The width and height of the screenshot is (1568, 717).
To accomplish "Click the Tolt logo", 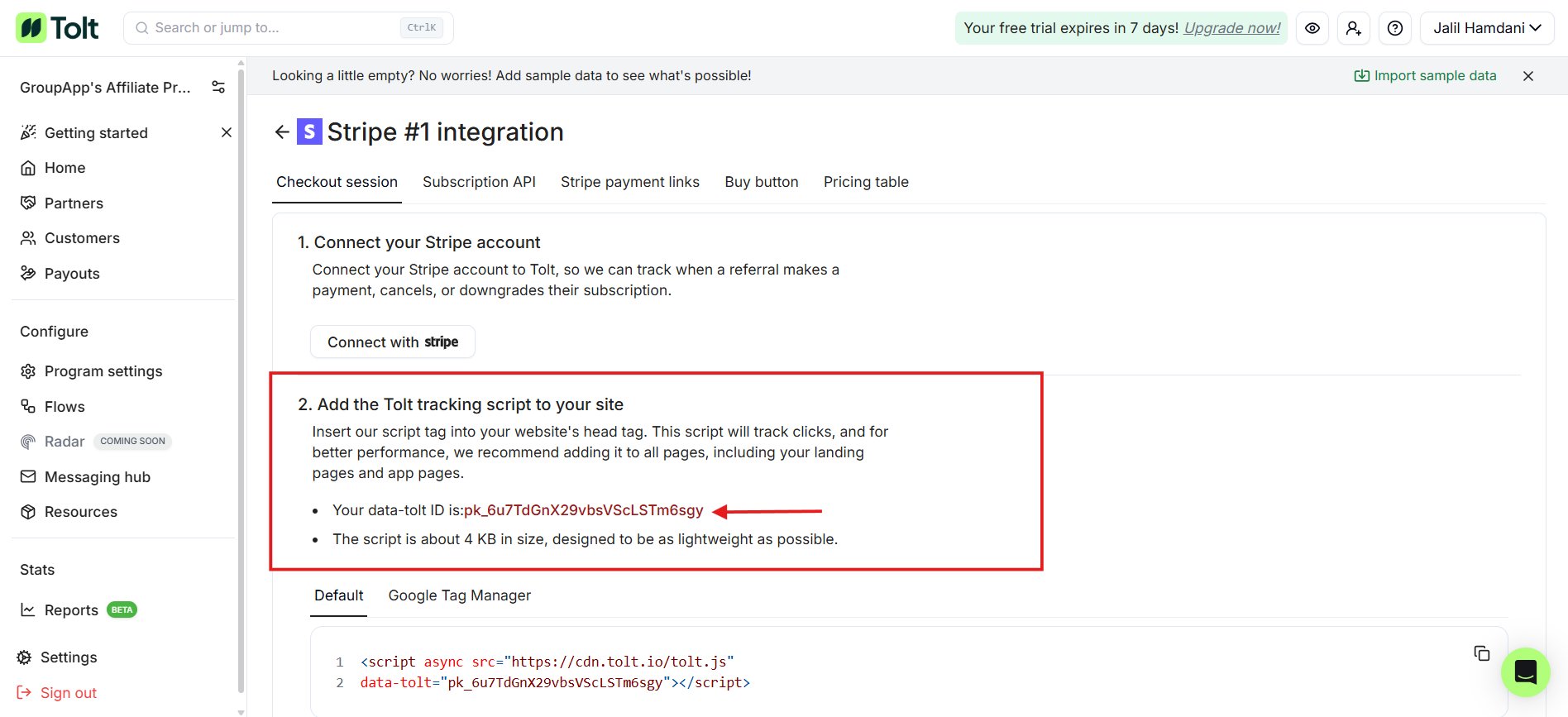I will (57, 28).
